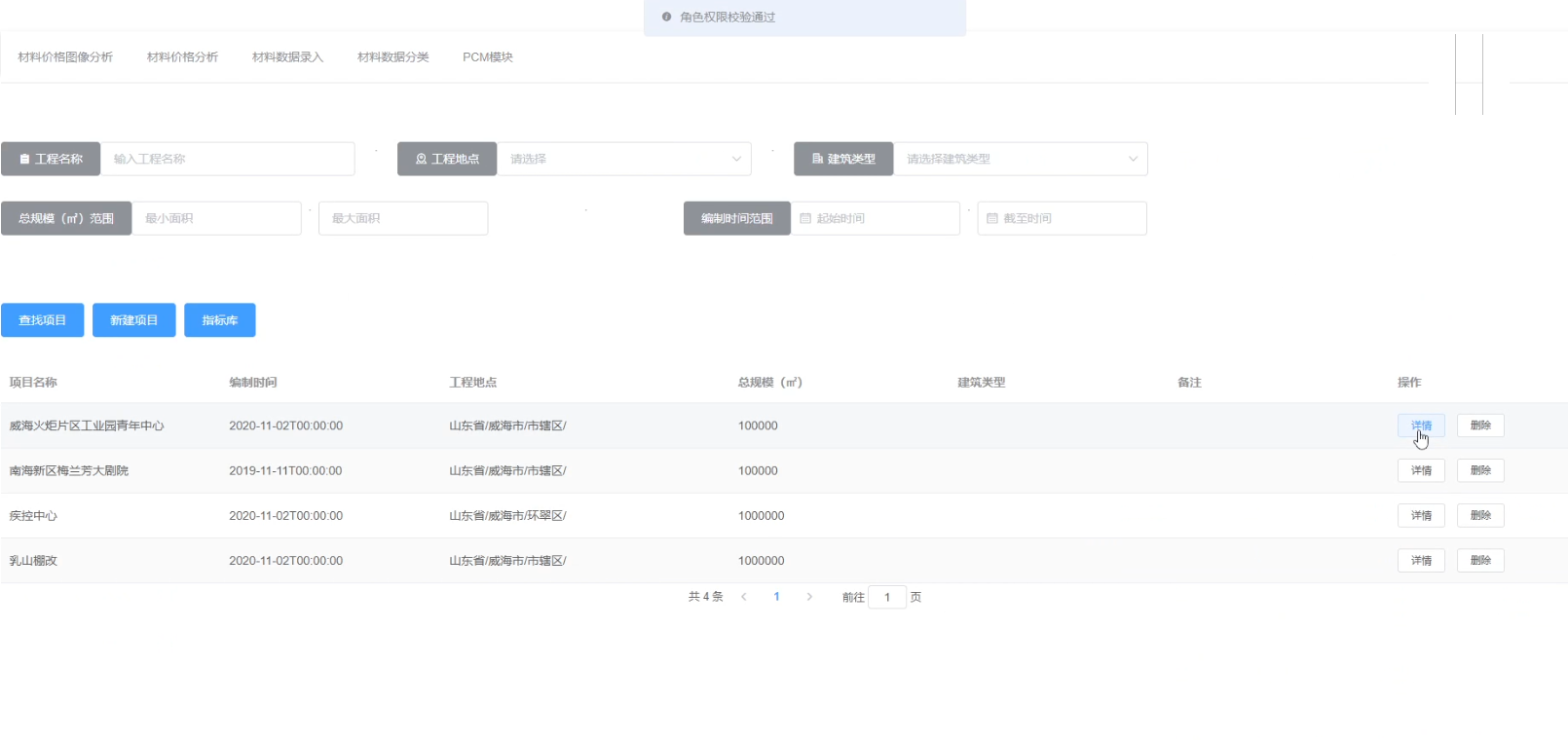1568x740 pixels.
Task: Open 详情 for 疾控中心
Action: pyautogui.click(x=1421, y=515)
